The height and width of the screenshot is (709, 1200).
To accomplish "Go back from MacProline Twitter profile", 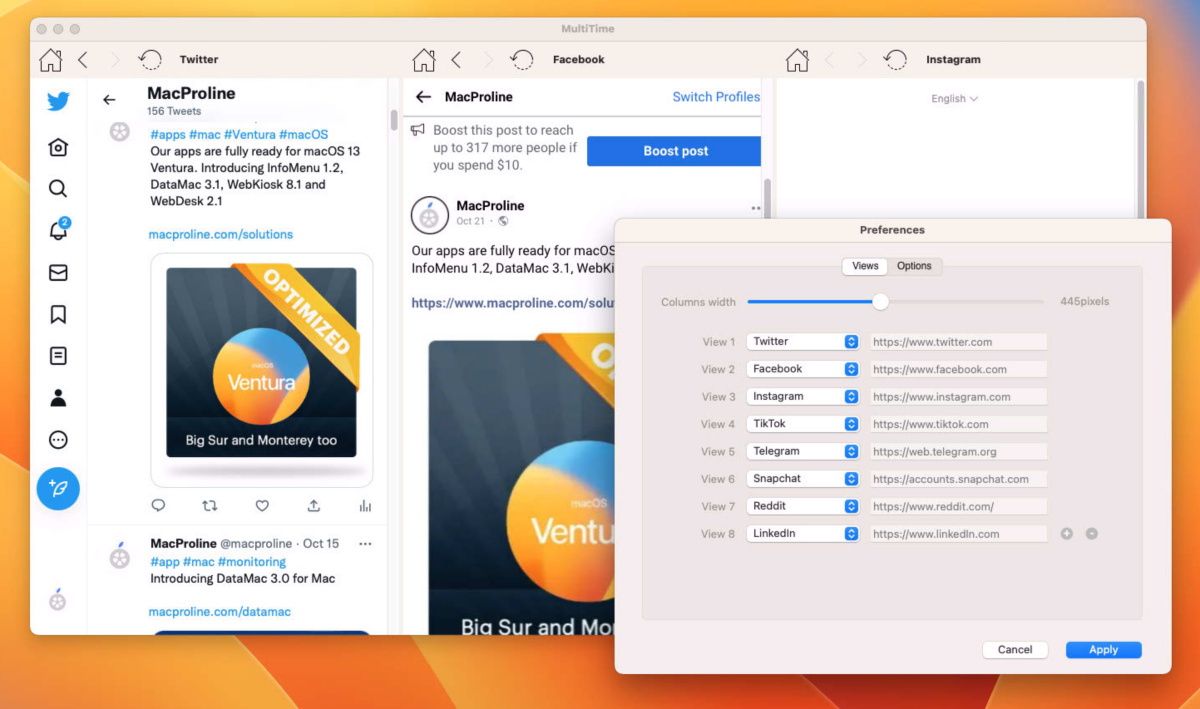I will [x=109, y=100].
